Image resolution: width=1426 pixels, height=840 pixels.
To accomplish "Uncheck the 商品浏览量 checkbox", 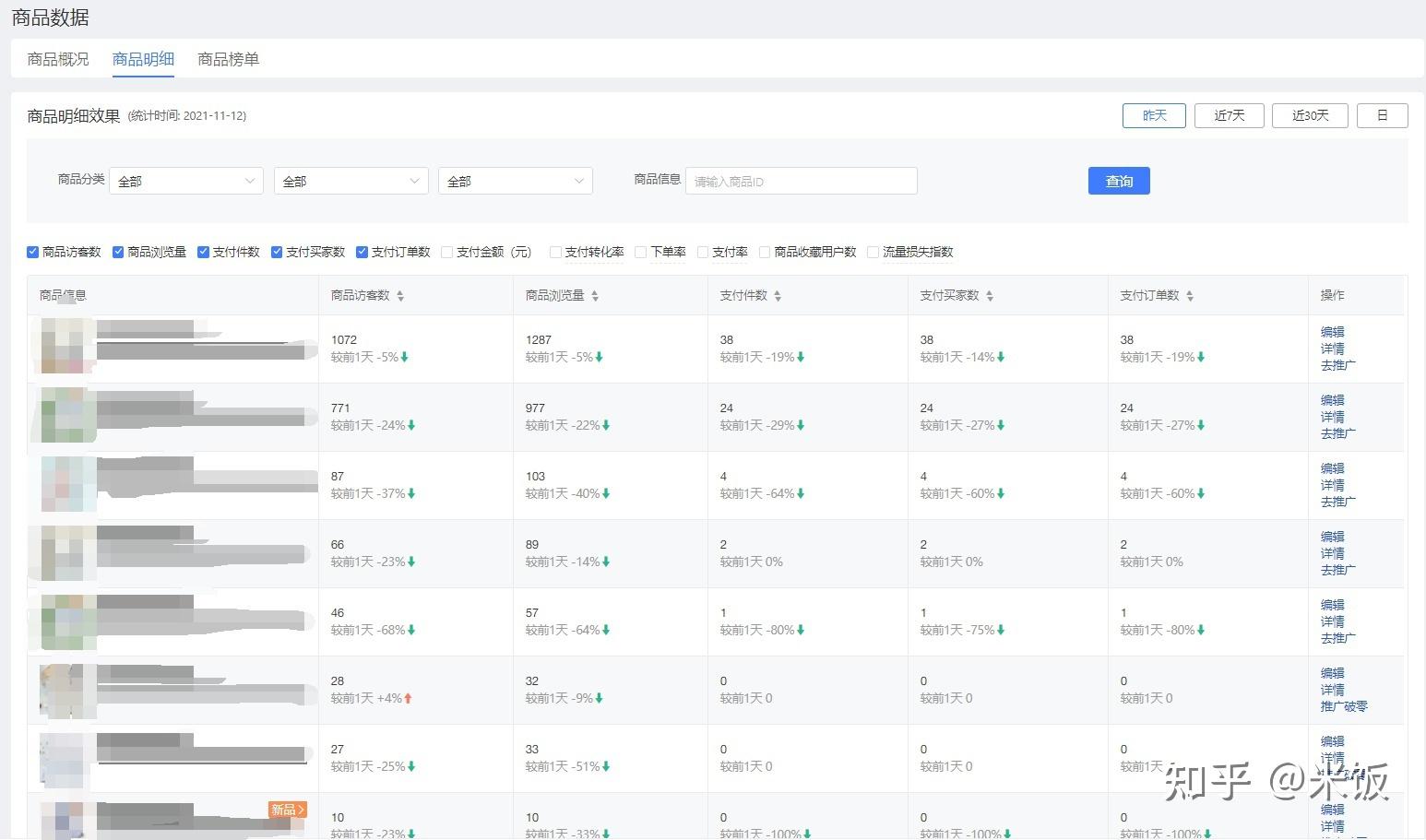I will point(118,252).
